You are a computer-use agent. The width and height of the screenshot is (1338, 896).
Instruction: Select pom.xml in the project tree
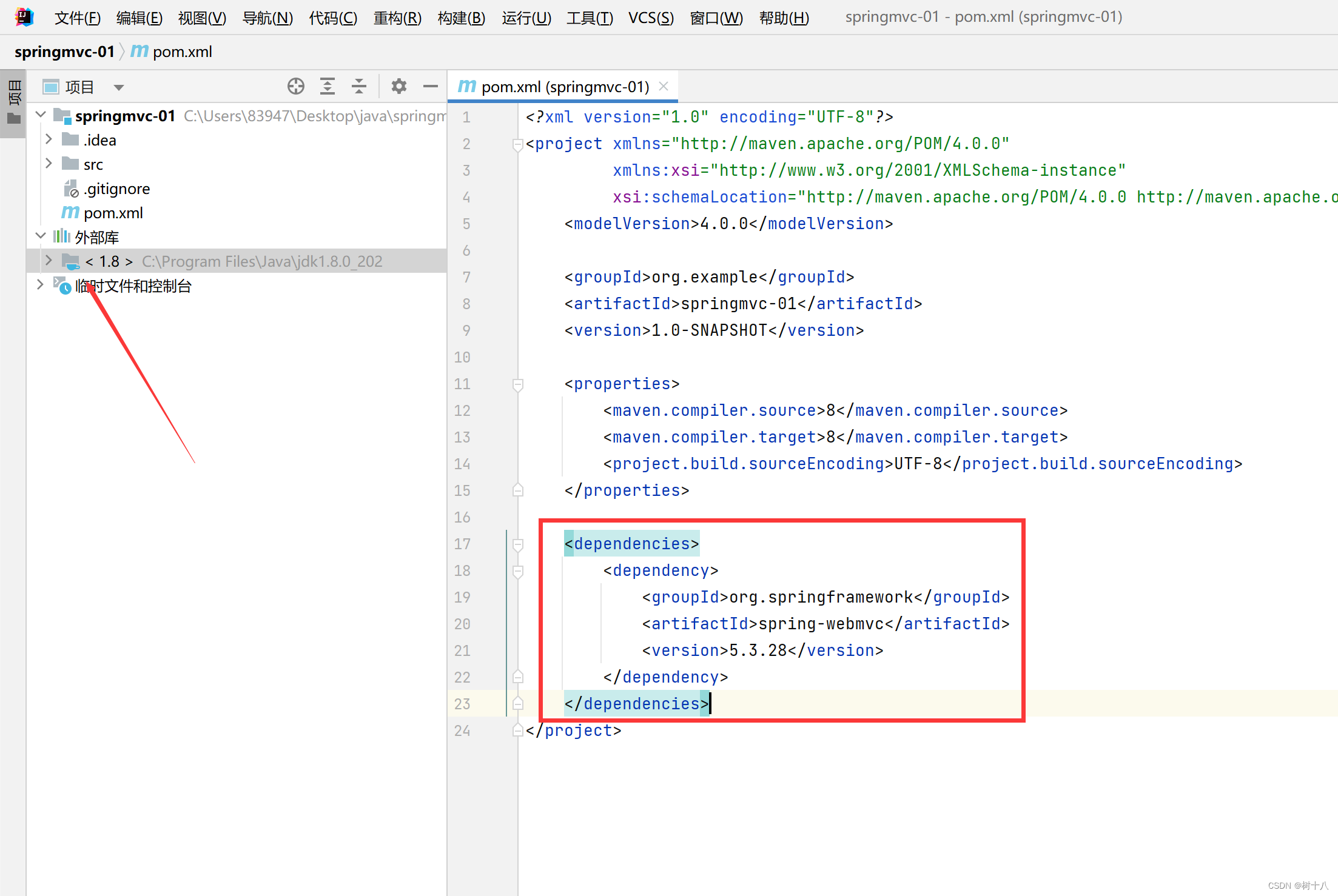click(113, 213)
